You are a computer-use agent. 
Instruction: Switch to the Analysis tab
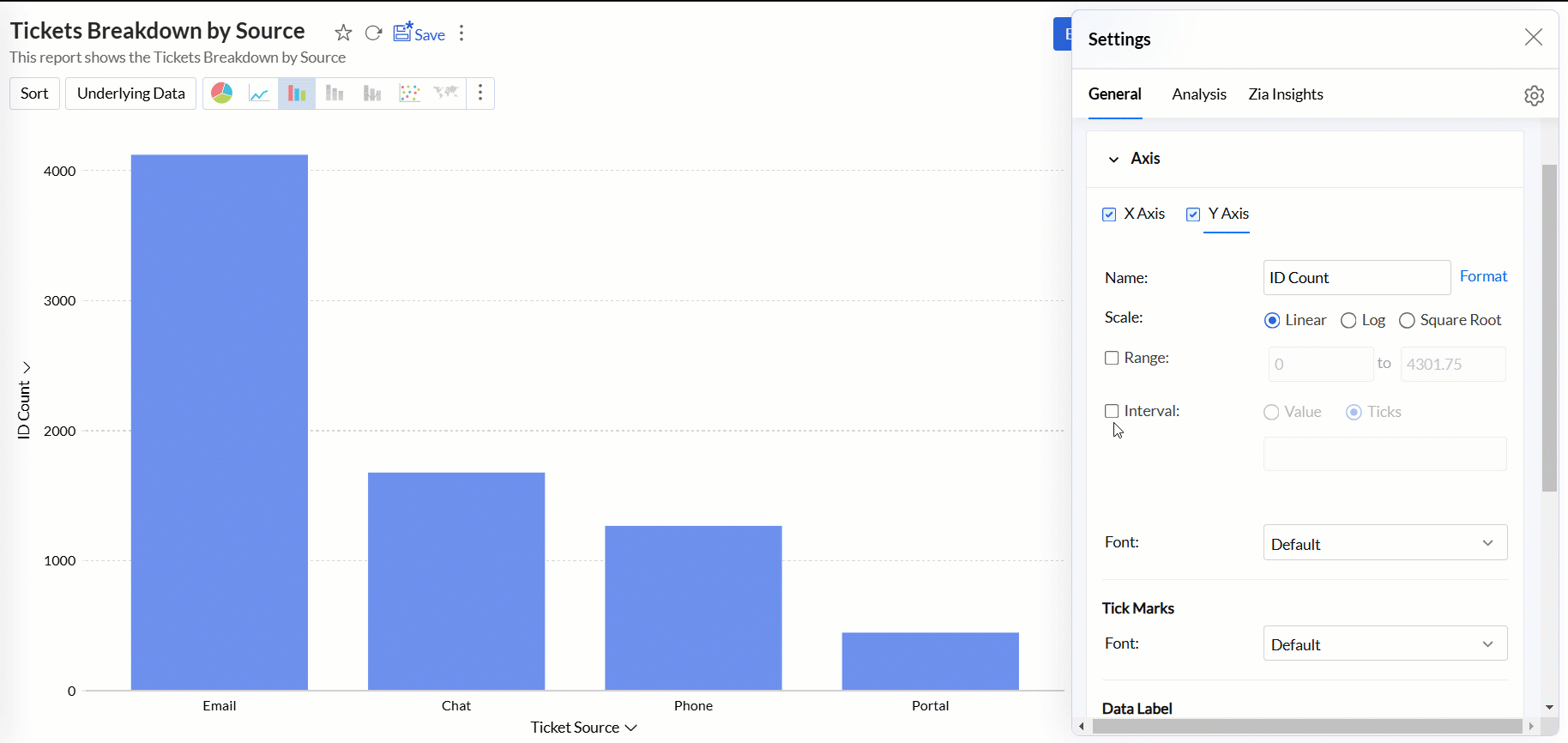click(1198, 94)
